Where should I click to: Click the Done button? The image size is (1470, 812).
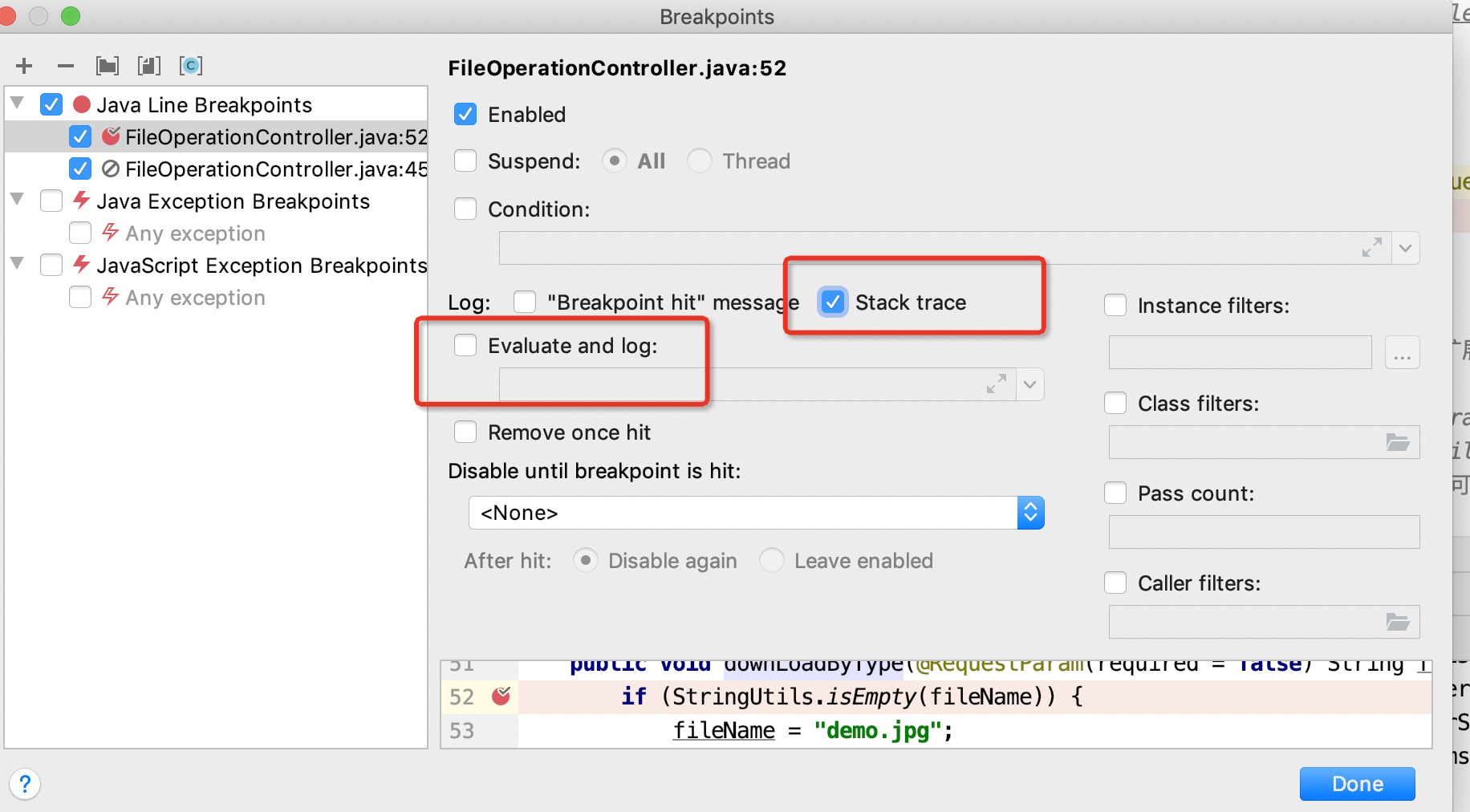pyautogui.click(x=1357, y=784)
